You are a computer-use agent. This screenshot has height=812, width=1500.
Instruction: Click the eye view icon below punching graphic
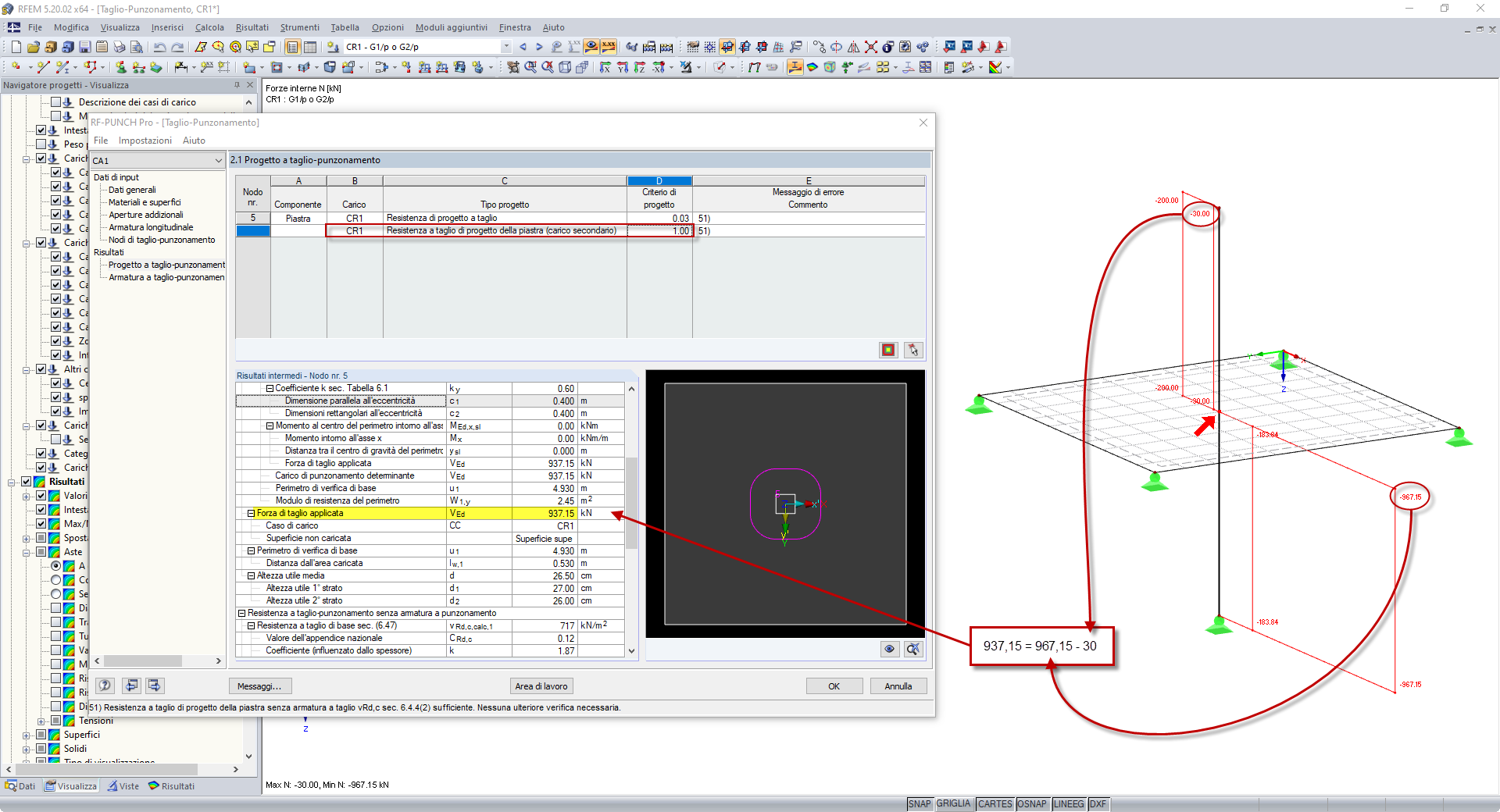point(889,649)
